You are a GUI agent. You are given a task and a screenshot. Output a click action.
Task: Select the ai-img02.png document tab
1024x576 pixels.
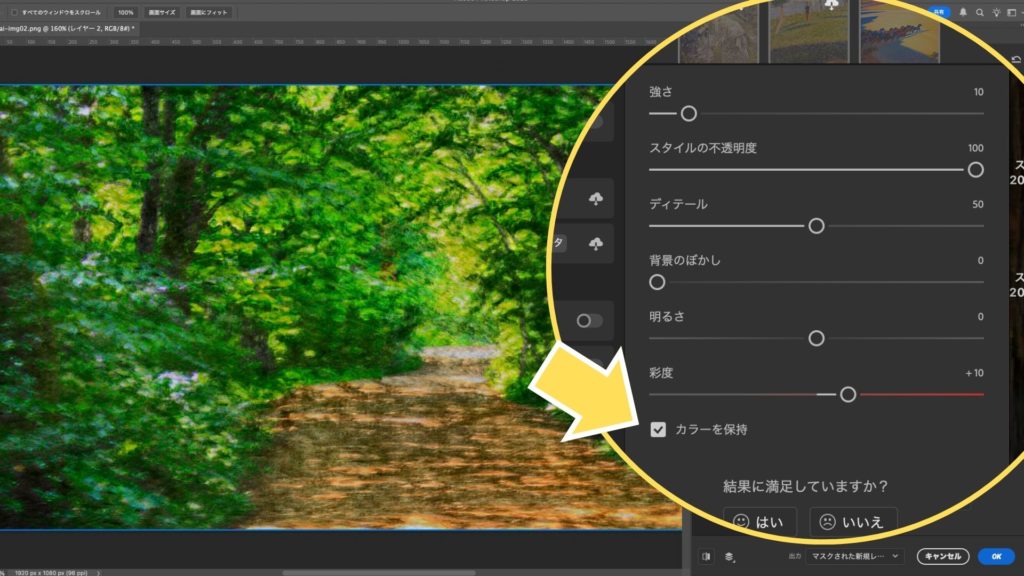(x=65, y=30)
